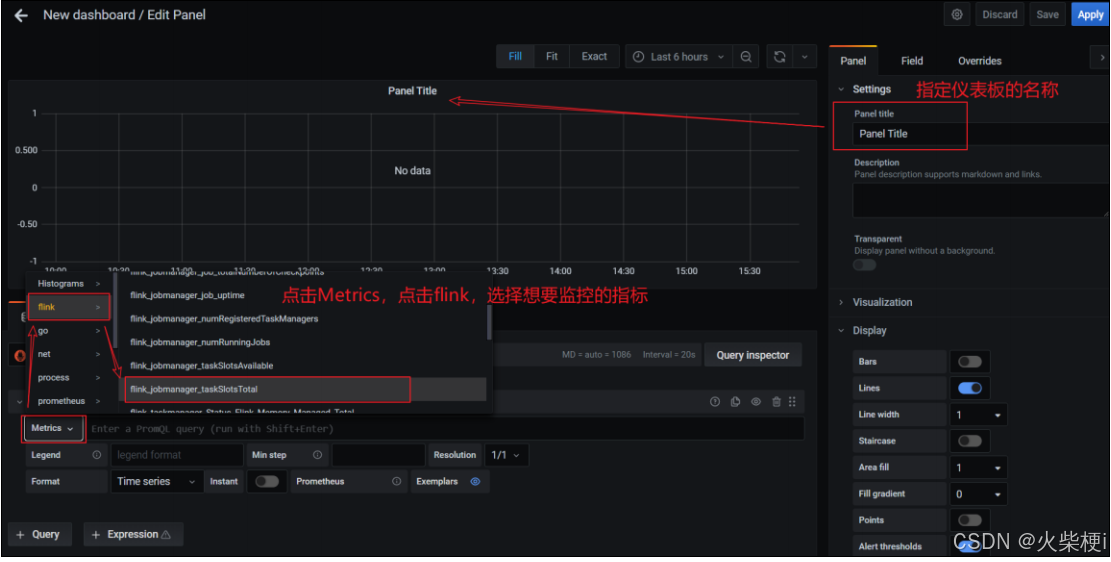
Task: Collapse the right options pane arrow
Action: point(1101,58)
